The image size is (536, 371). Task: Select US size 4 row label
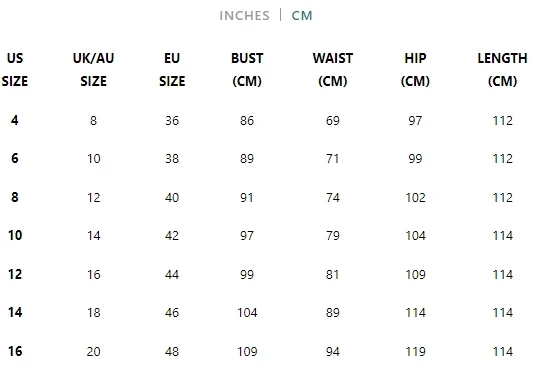click(x=15, y=120)
